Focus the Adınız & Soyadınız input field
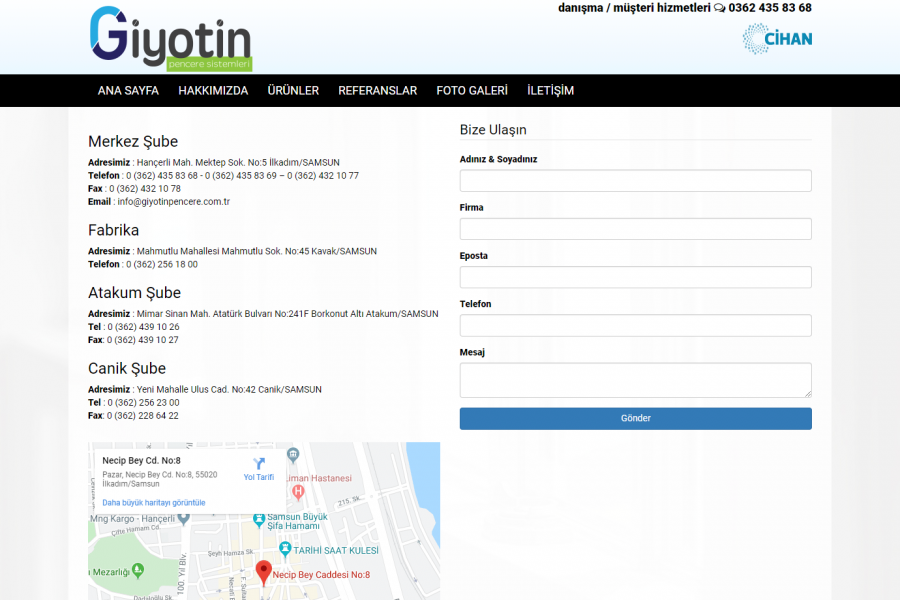Image resolution: width=900 pixels, height=600 pixels. (635, 181)
